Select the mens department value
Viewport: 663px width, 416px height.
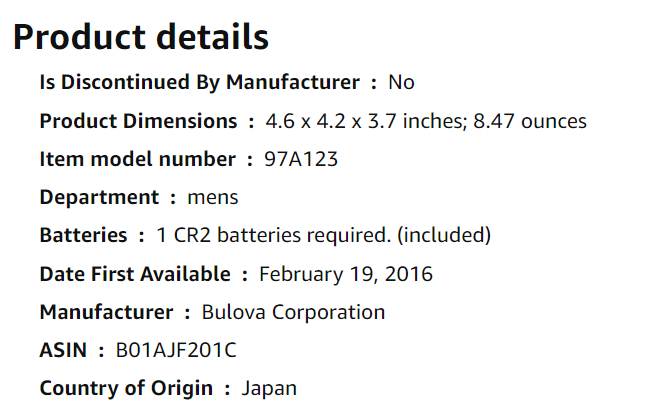[x=213, y=198]
